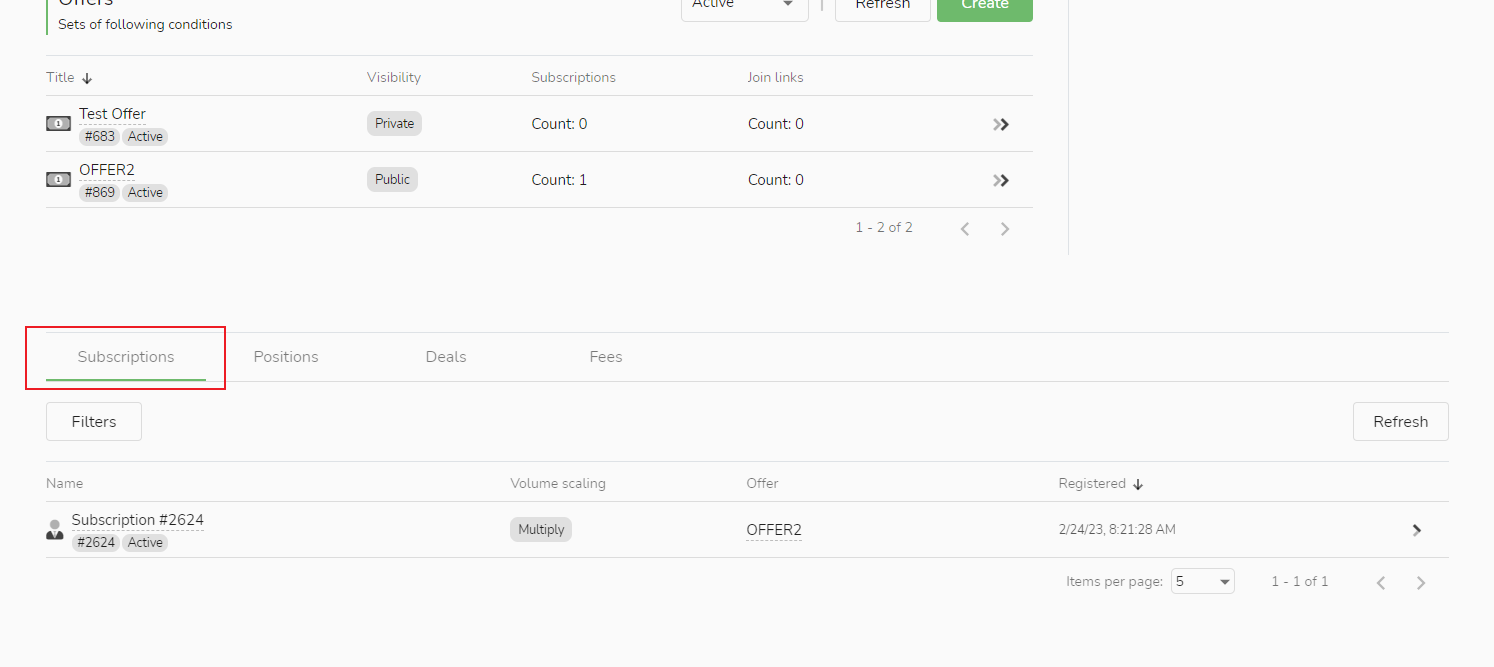The width and height of the screenshot is (1494, 667).
Task: Click the Filters button
Action: (x=94, y=422)
